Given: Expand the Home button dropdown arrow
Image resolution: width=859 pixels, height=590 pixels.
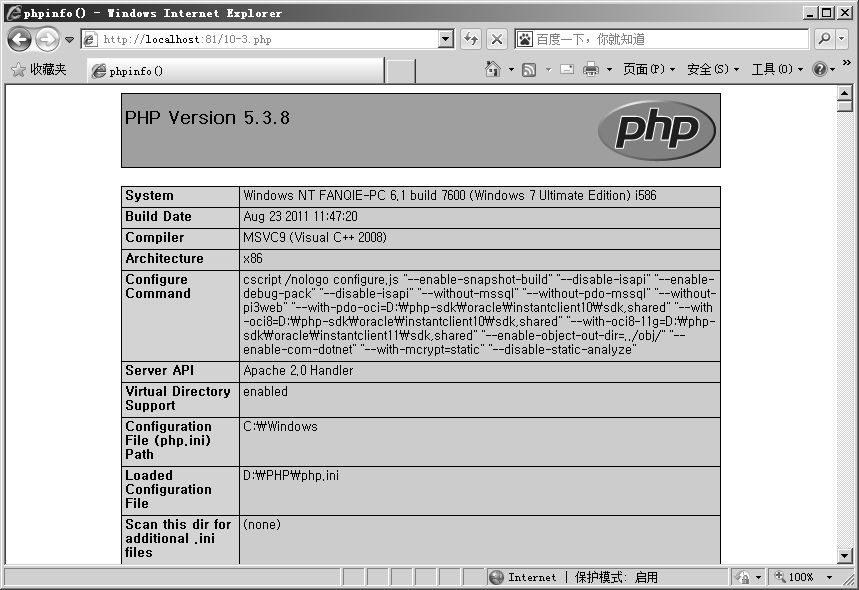Looking at the screenshot, I should (511, 70).
